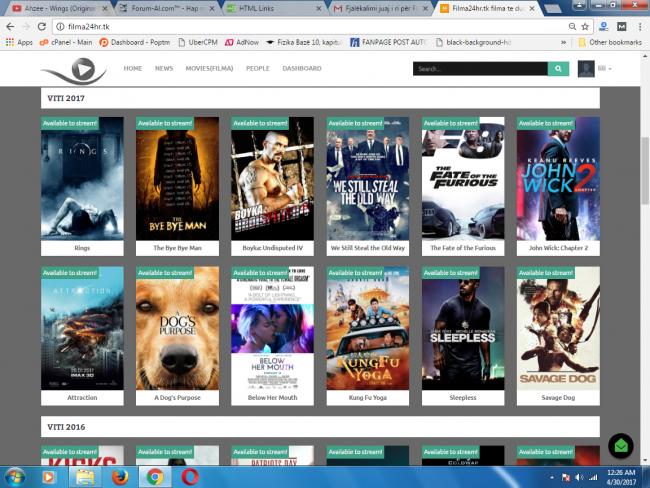
Task: Open the Apps bookmarks shortcut
Action: 19,42
